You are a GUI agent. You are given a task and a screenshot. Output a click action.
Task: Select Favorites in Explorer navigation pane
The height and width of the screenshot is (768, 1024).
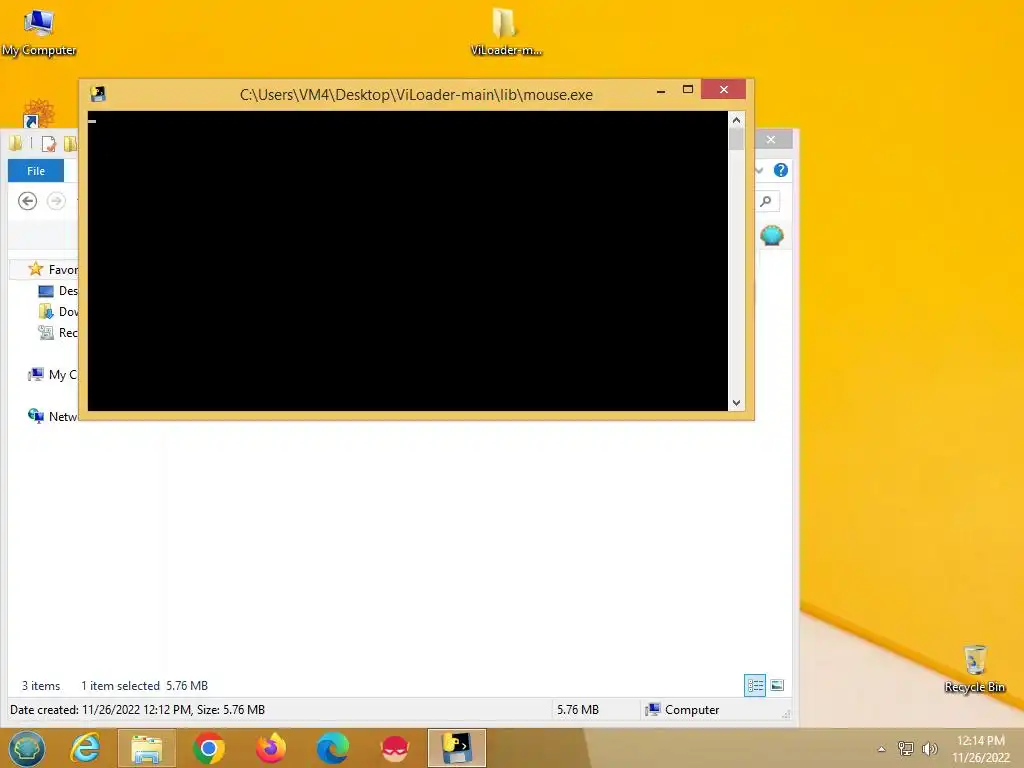[x=52, y=269]
